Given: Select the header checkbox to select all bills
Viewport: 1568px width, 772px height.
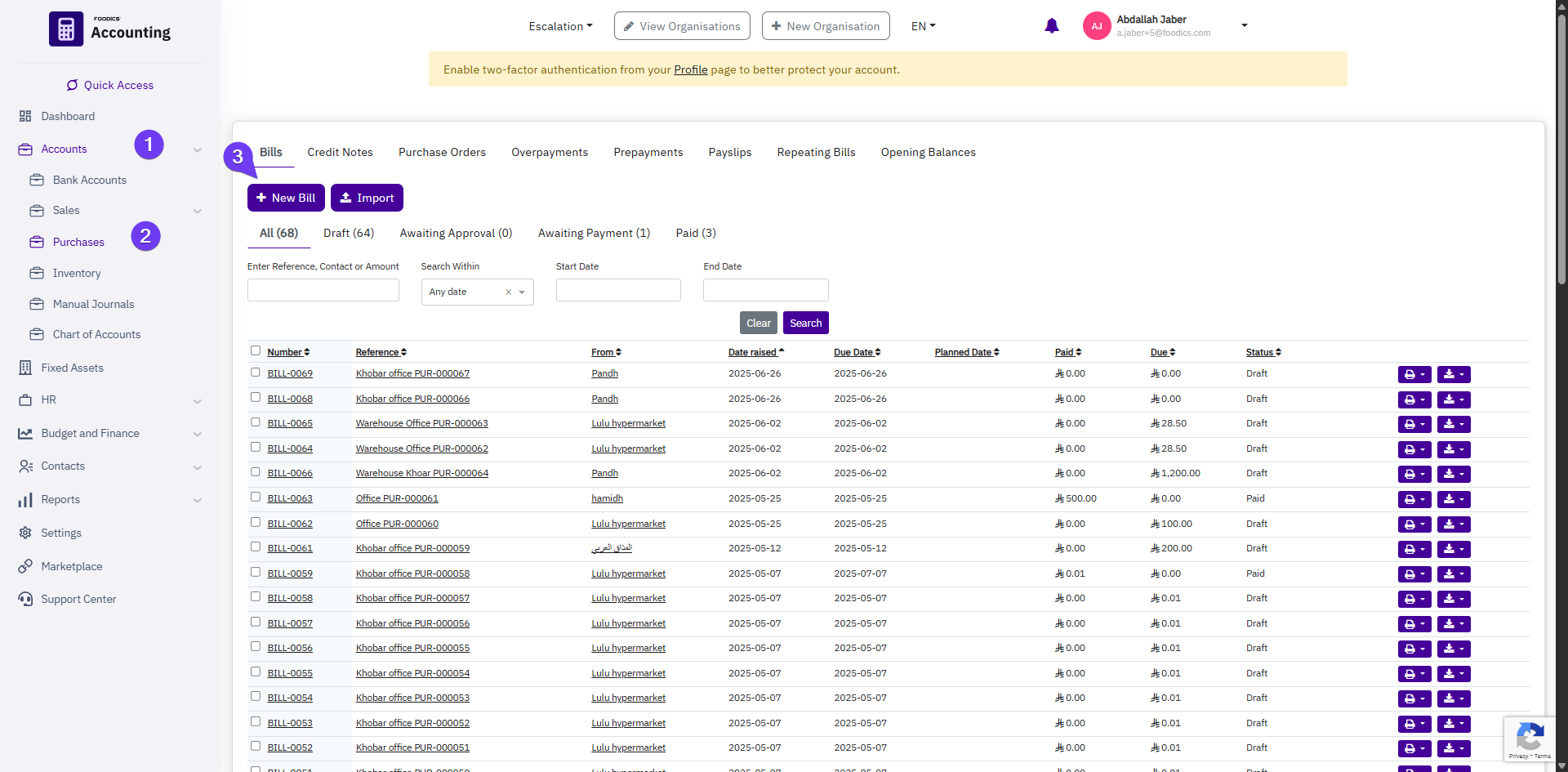Looking at the screenshot, I should tap(254, 350).
